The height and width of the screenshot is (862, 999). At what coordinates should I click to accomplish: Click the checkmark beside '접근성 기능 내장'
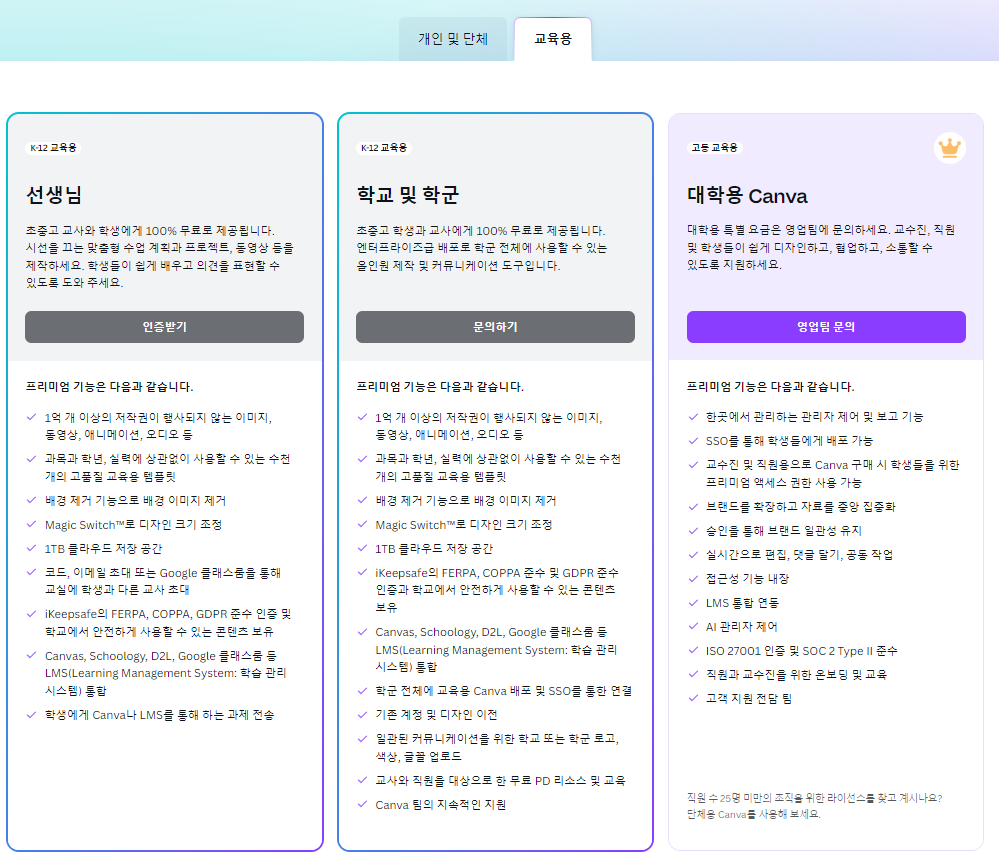pyautogui.click(x=693, y=578)
